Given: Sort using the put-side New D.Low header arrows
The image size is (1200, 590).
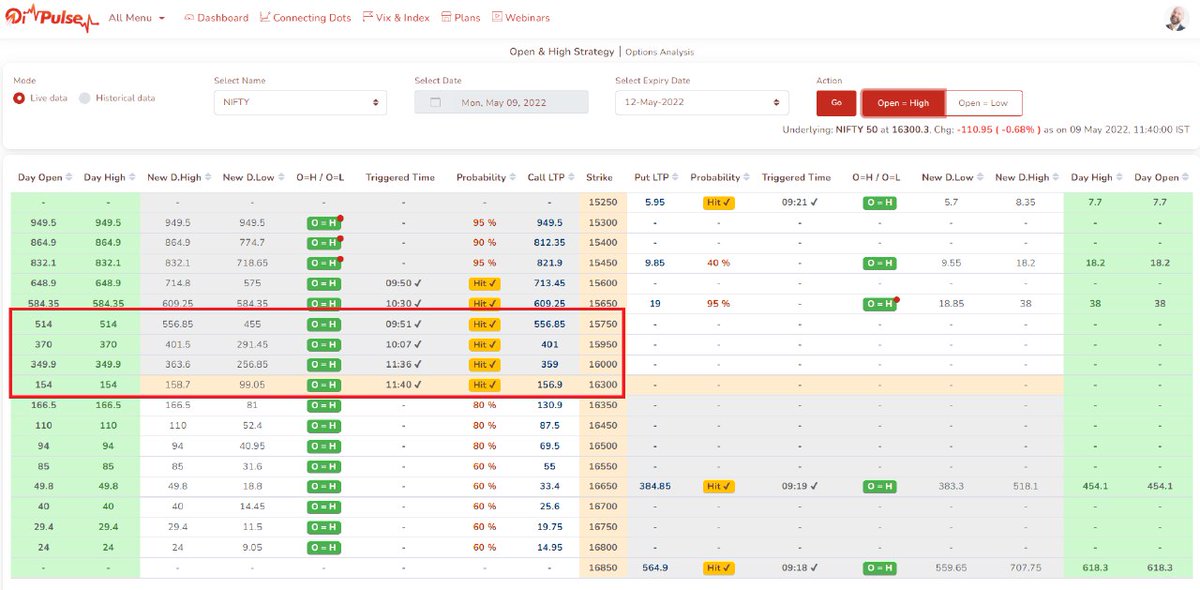Looking at the screenshot, I should [980, 178].
